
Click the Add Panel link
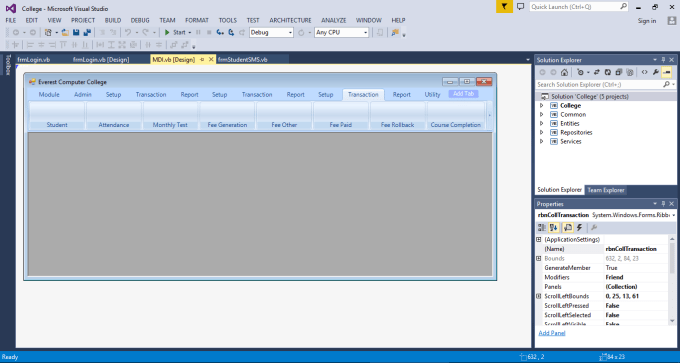[552, 333]
